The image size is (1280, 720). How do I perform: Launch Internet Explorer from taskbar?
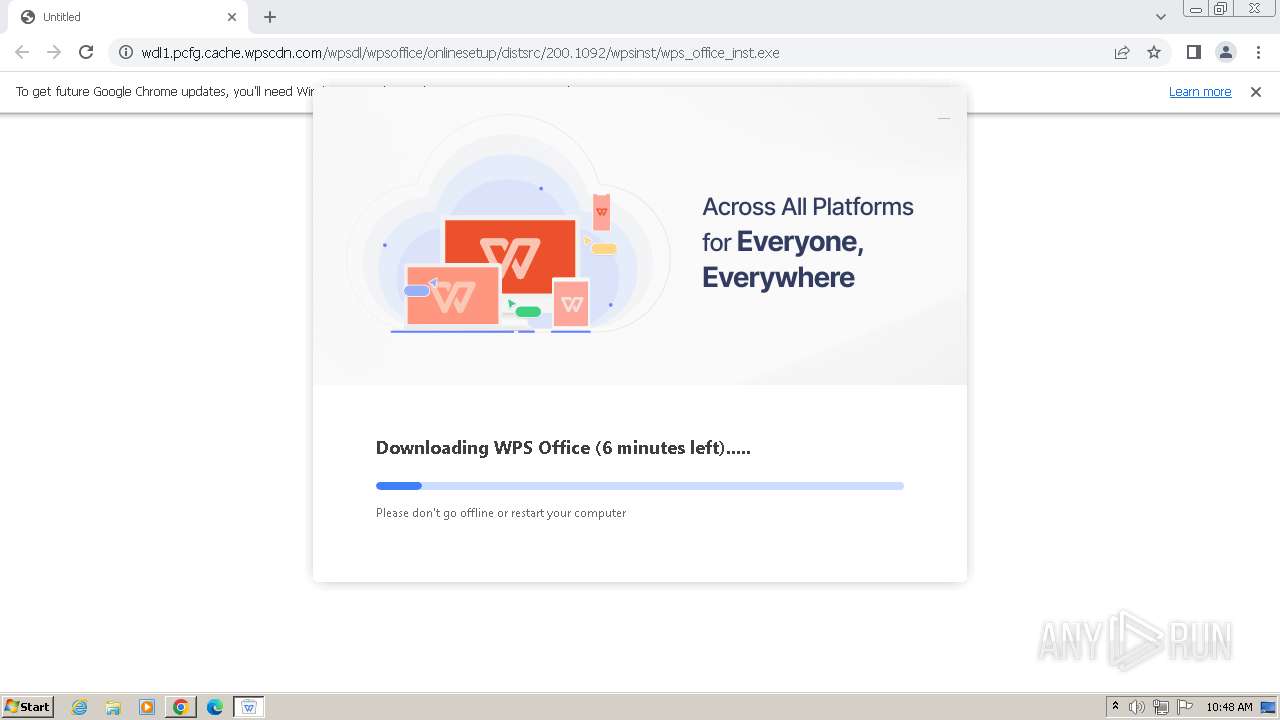point(80,707)
